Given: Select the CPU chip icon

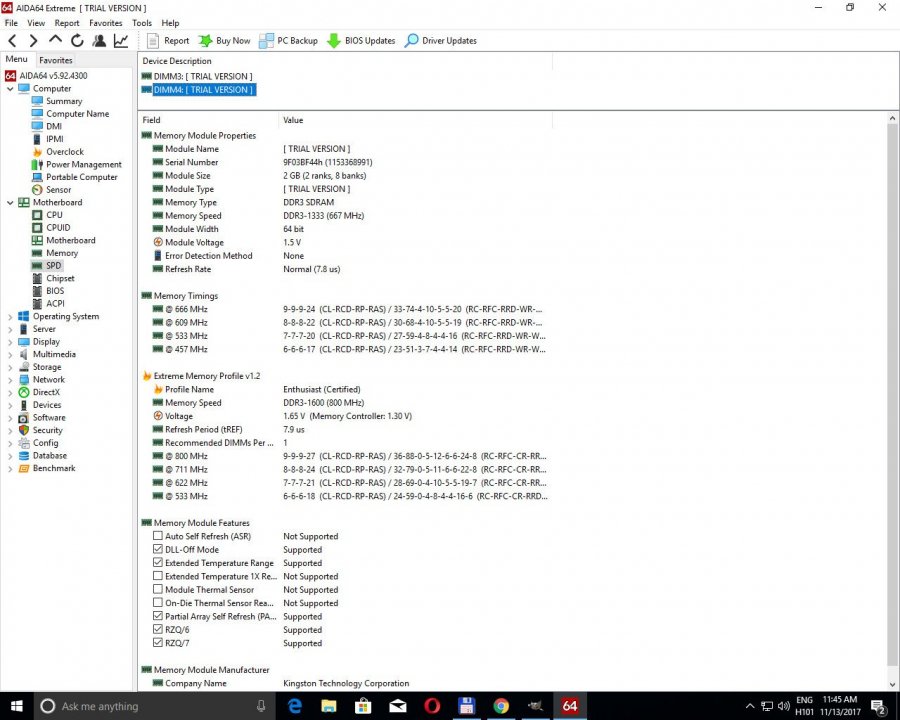Looking at the screenshot, I should coord(37,215).
